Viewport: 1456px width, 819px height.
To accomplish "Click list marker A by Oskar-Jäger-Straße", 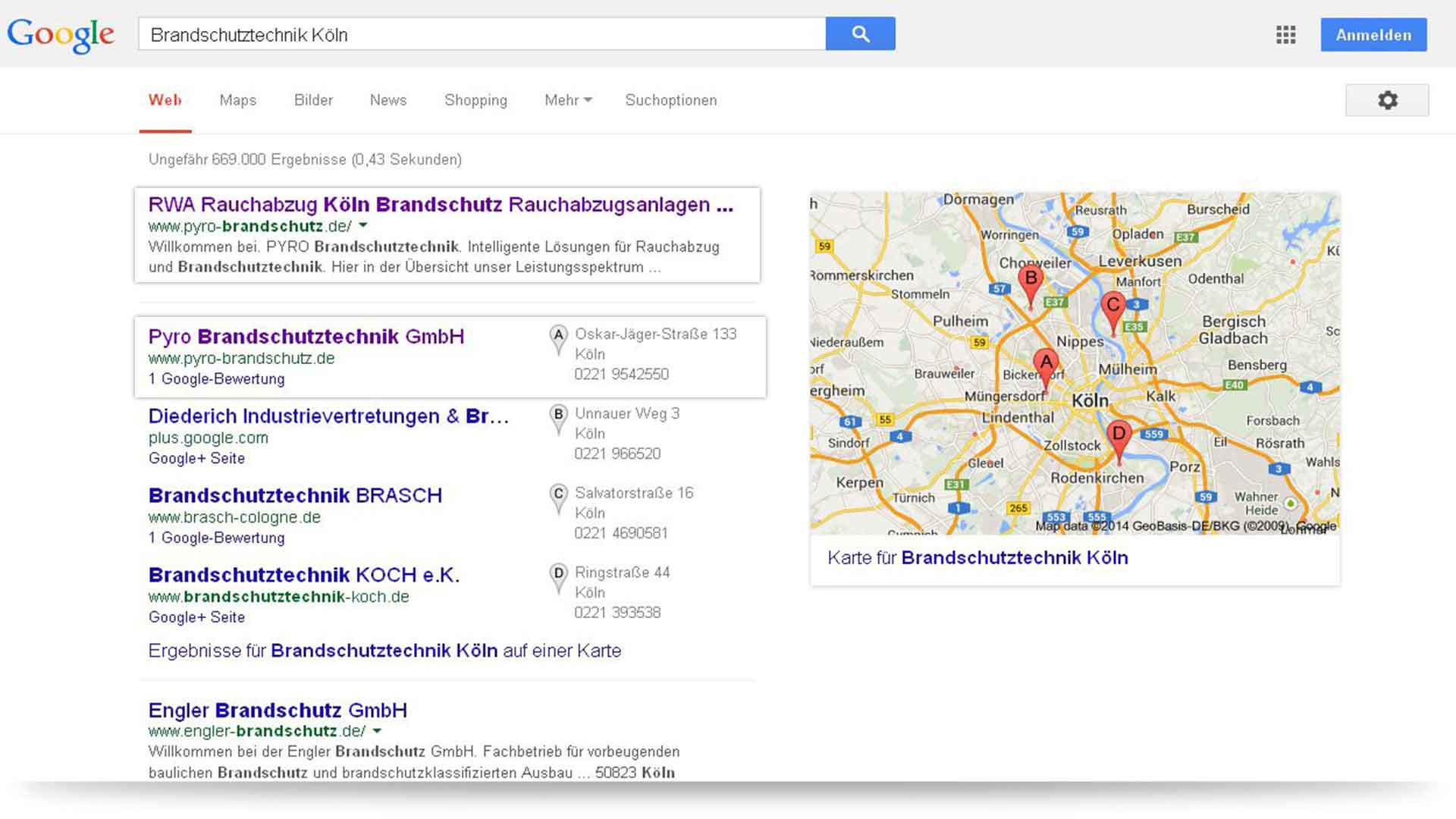I will [558, 340].
